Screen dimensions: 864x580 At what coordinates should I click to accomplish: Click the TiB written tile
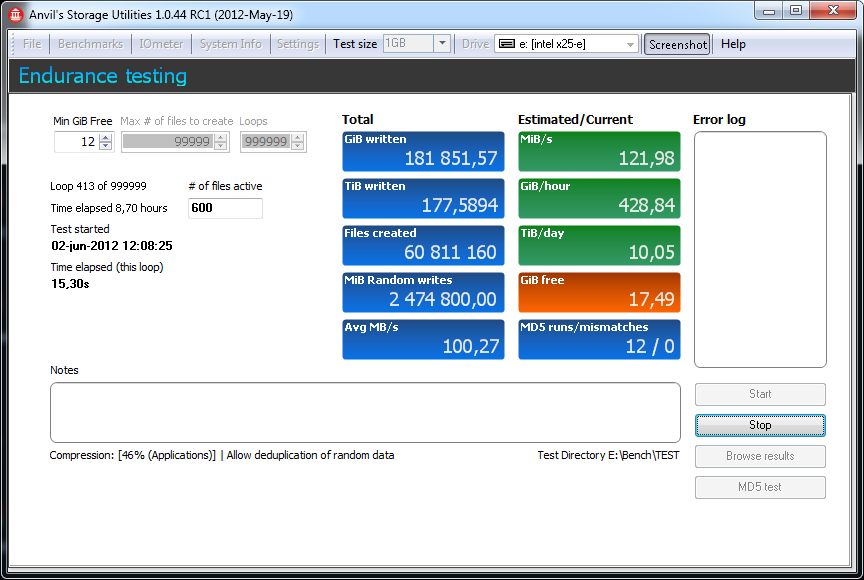423,198
